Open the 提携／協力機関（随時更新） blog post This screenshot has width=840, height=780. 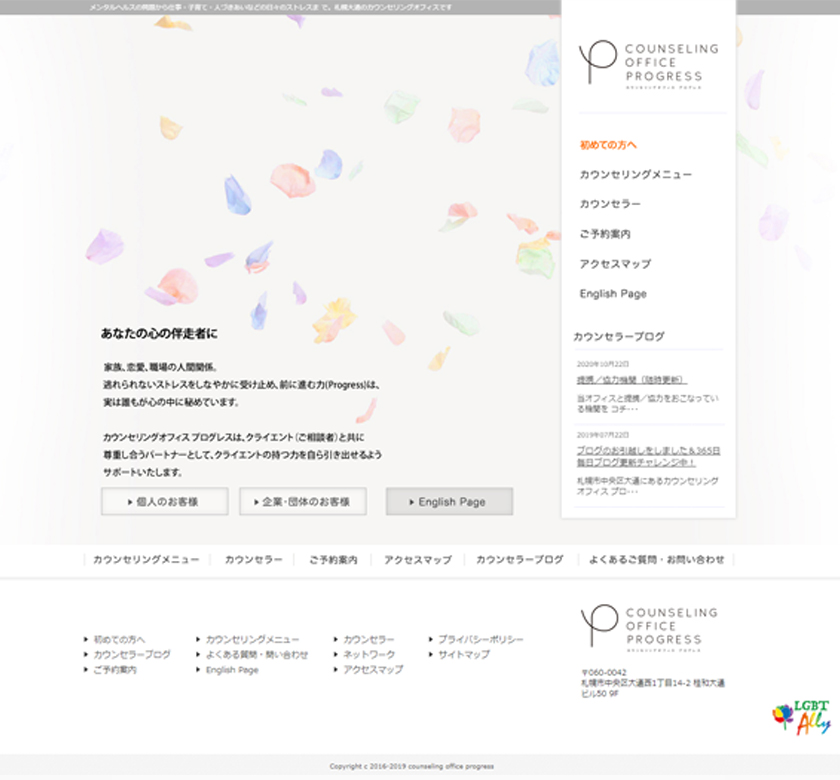(x=631, y=379)
